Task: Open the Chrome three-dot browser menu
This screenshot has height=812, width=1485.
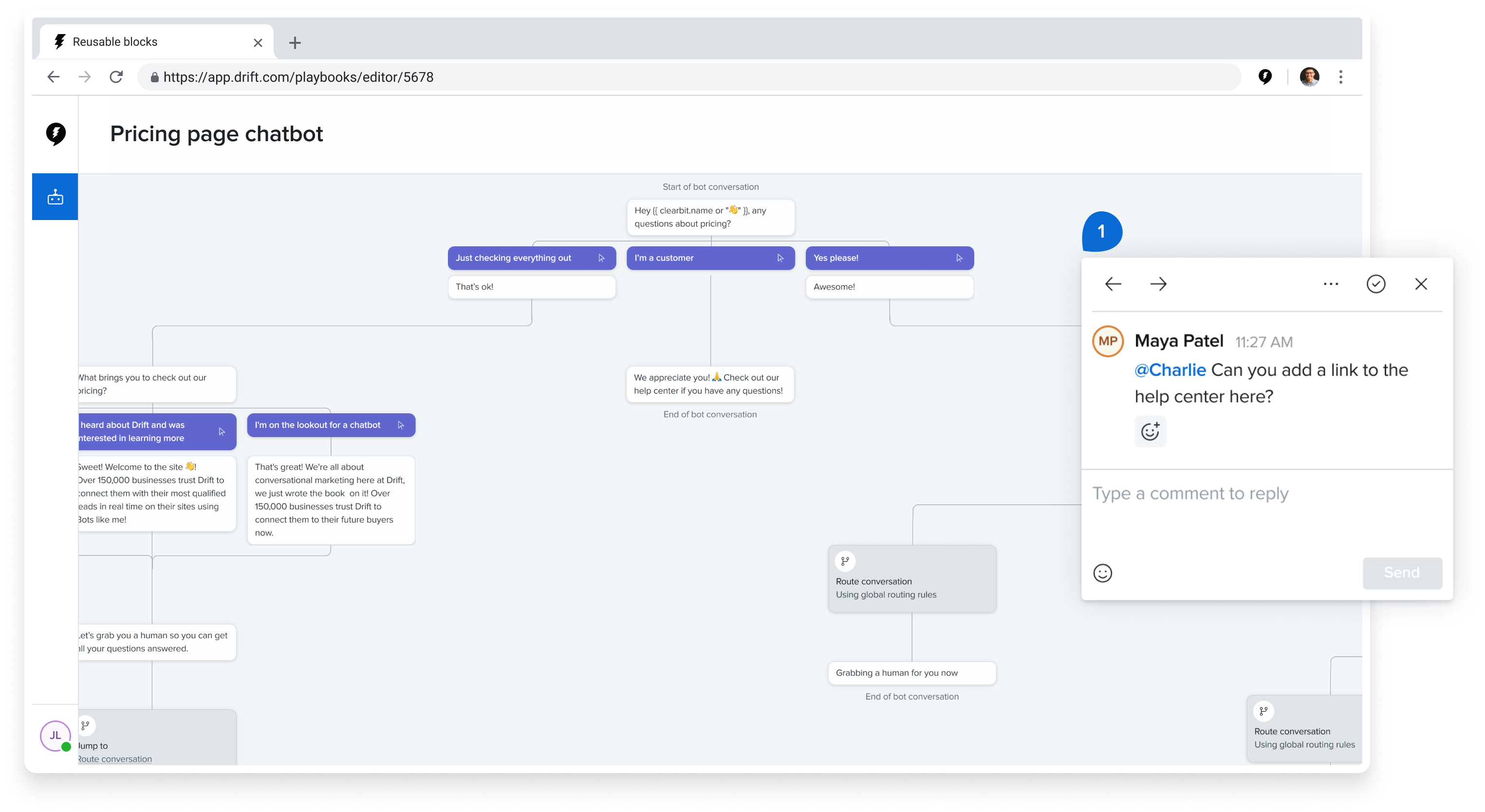Action: (x=1341, y=76)
